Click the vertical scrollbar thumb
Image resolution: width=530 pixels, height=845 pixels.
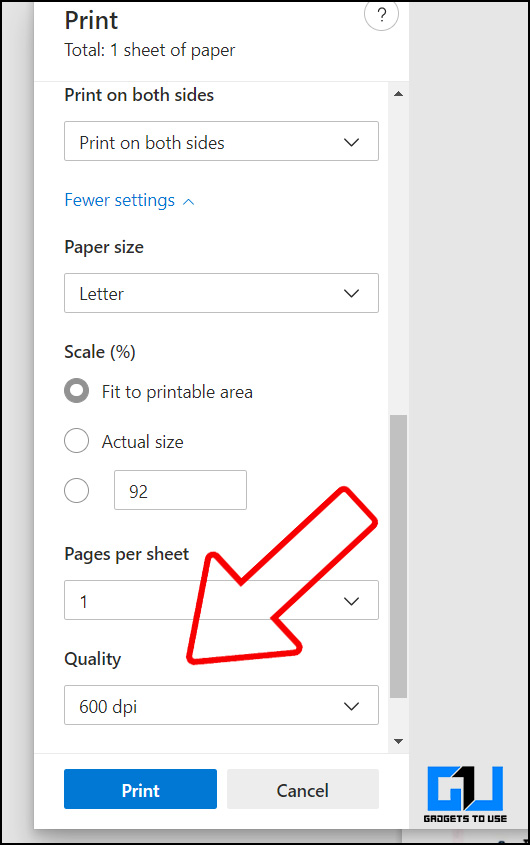pos(398,556)
